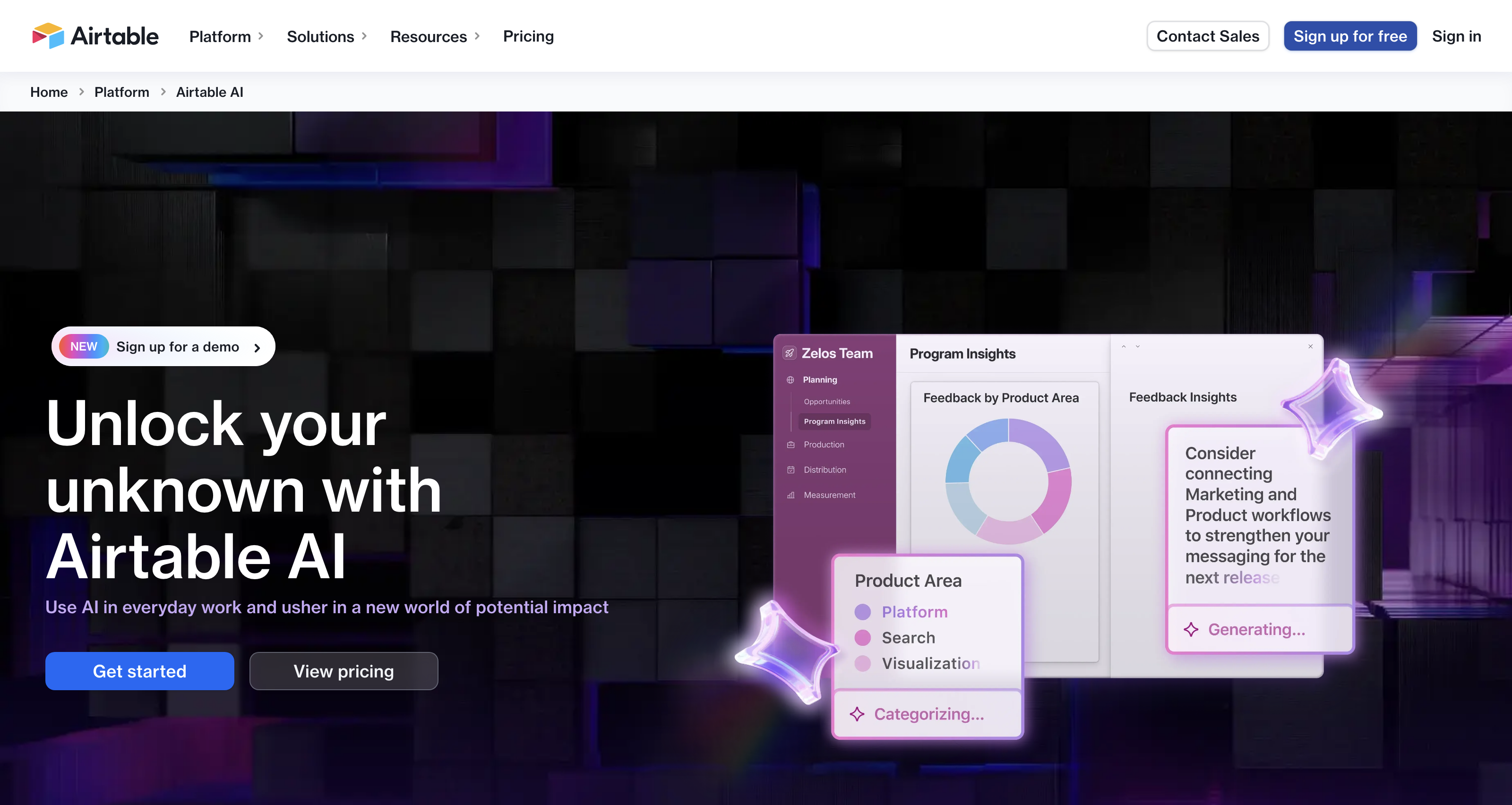Click the Airtable logo in the header
Screen dimensions: 1512x805
(x=95, y=36)
